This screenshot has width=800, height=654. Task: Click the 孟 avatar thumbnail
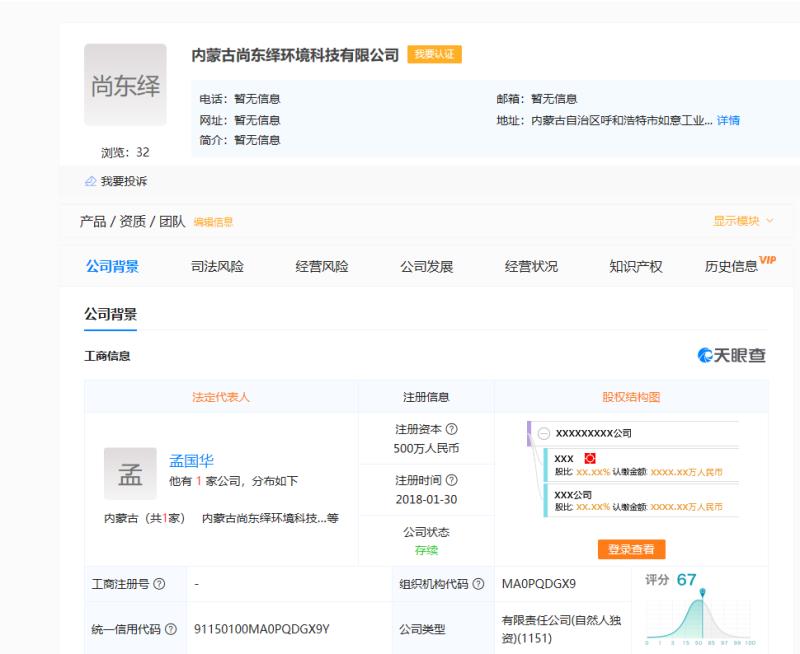(130, 474)
